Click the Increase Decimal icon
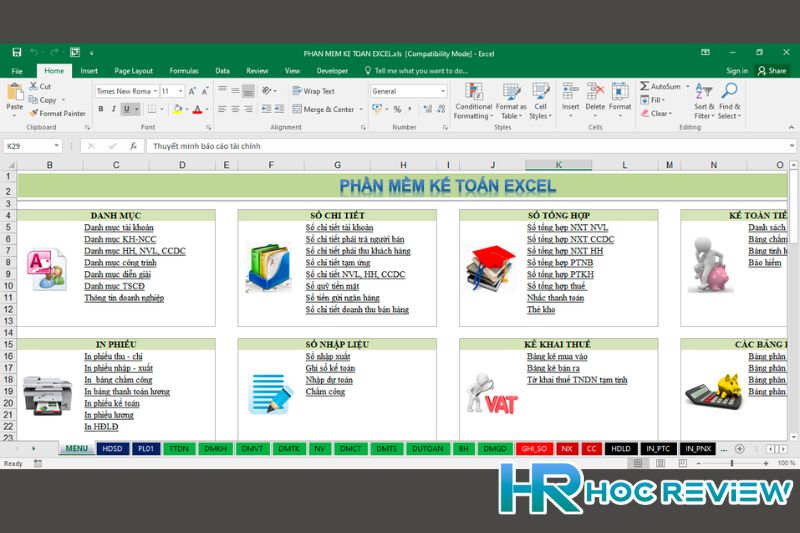Viewport: 800px width, 533px height. coord(428,109)
